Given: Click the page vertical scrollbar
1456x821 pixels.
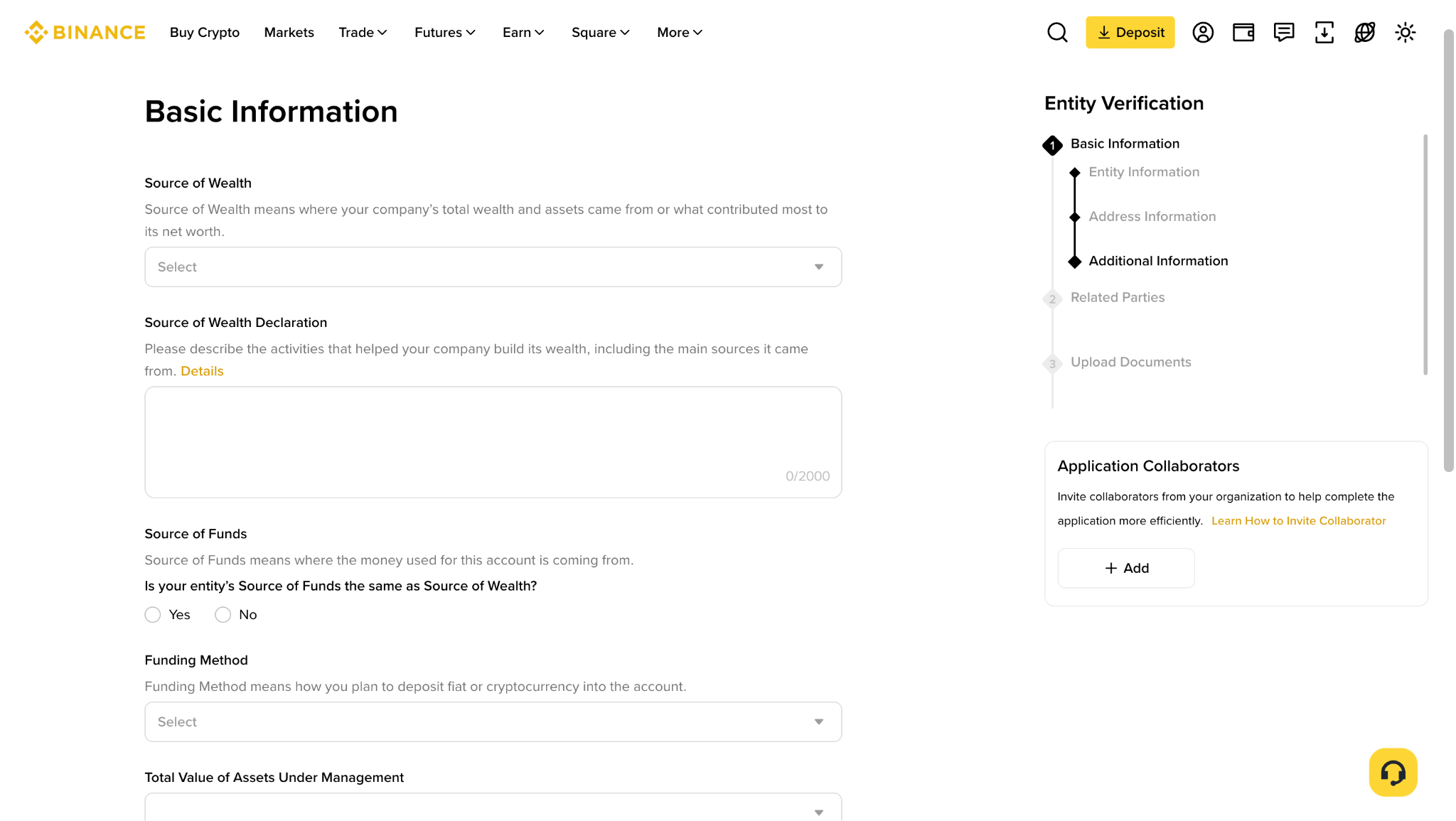Looking at the screenshot, I should pyautogui.click(x=1449, y=250).
